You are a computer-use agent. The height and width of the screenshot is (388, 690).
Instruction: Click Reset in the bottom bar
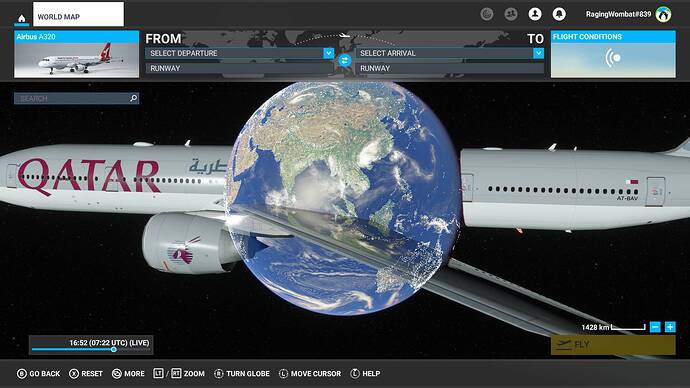86,373
